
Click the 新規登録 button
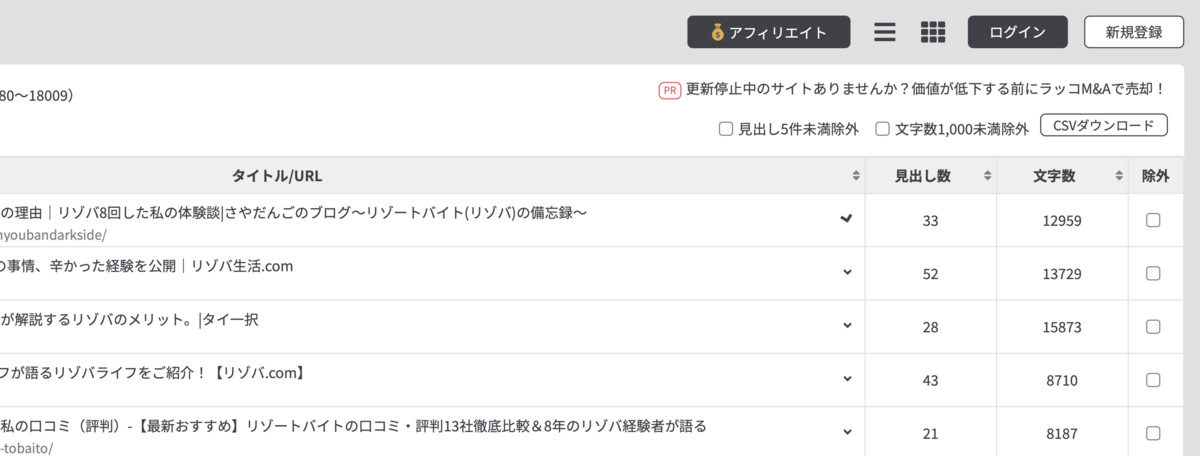[x=1134, y=32]
